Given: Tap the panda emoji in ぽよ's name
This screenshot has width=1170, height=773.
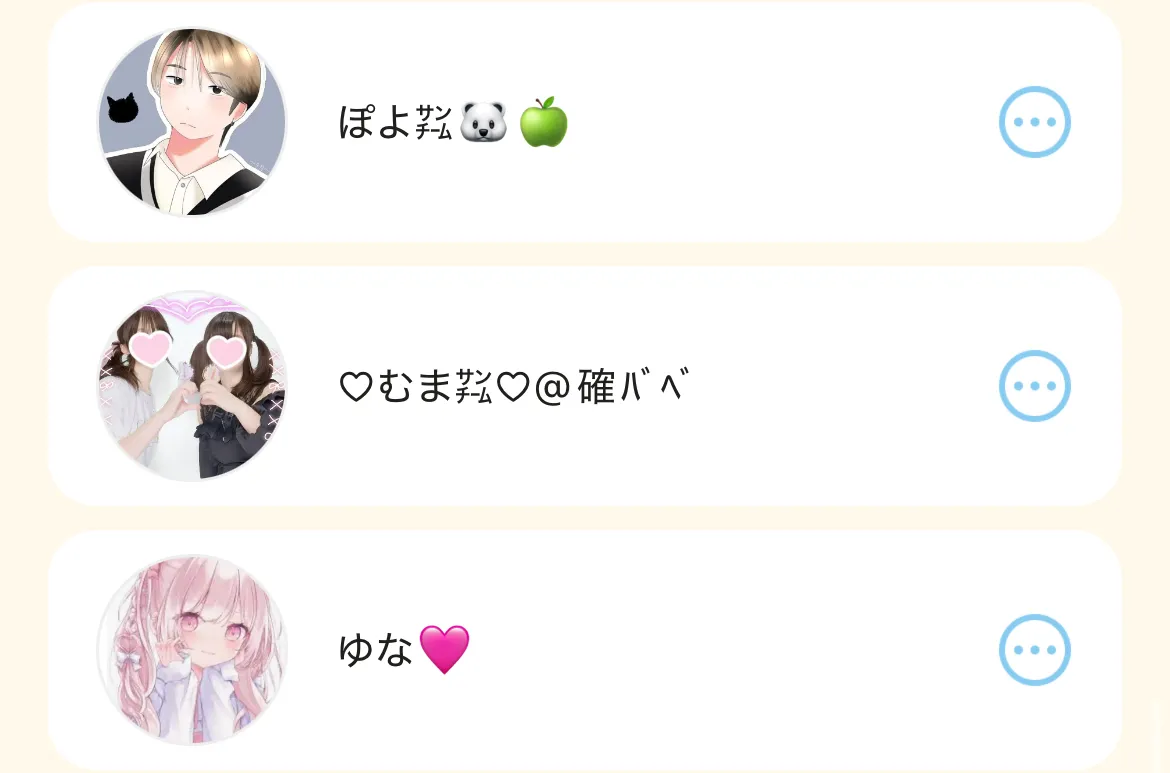Looking at the screenshot, I should coord(484,122).
